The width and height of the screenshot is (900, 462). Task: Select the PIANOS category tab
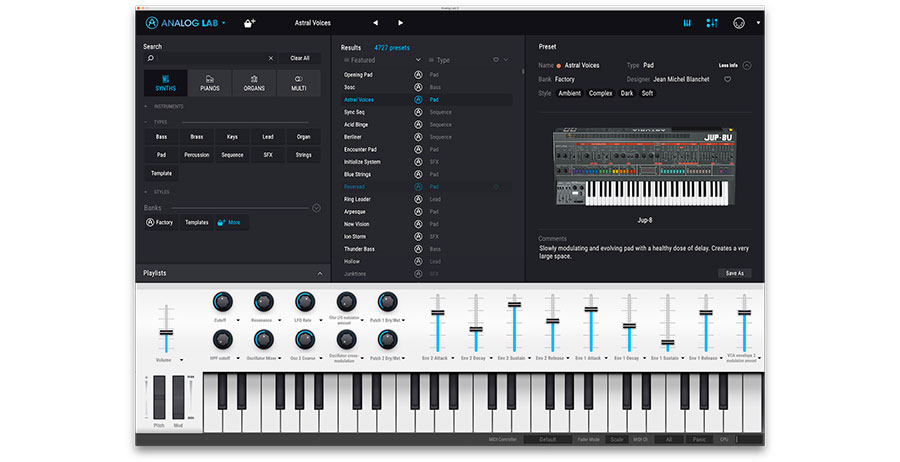(x=210, y=83)
